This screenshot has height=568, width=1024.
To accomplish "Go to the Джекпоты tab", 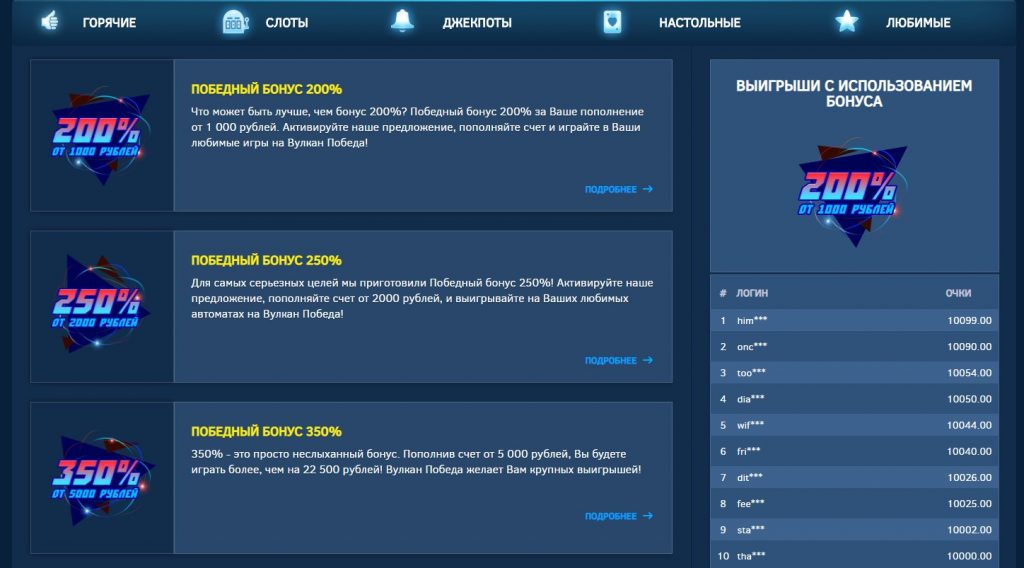I will pos(477,22).
